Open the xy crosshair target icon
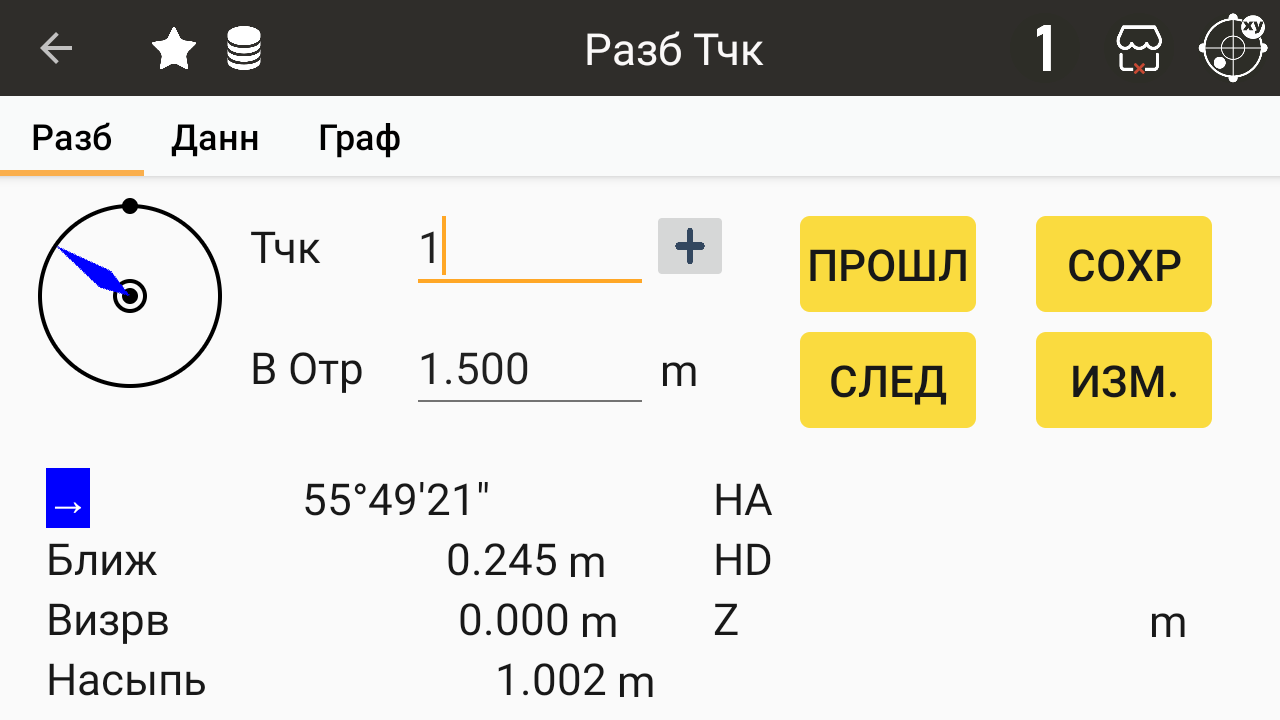The height and width of the screenshot is (720, 1280). [x=1233, y=48]
